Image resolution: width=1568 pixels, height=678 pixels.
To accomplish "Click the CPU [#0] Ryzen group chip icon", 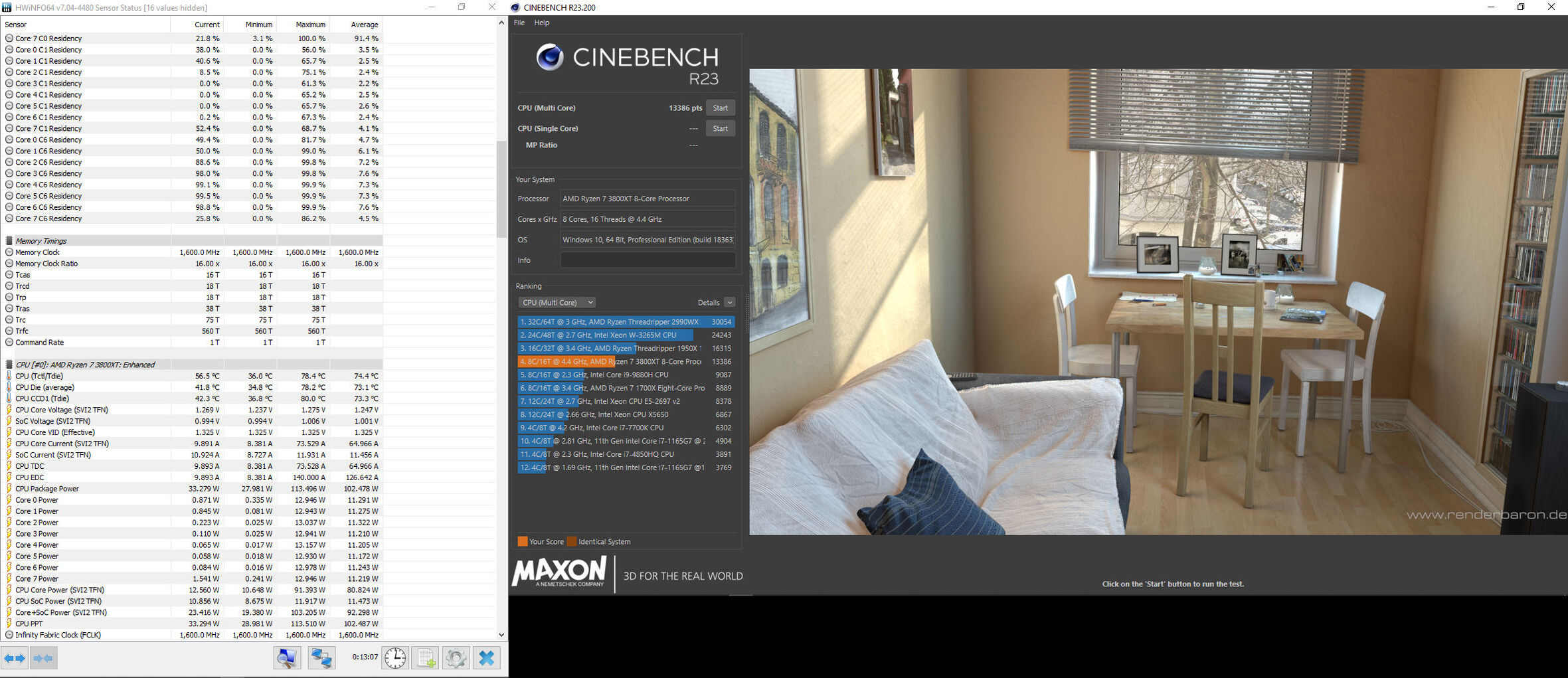I will point(9,365).
